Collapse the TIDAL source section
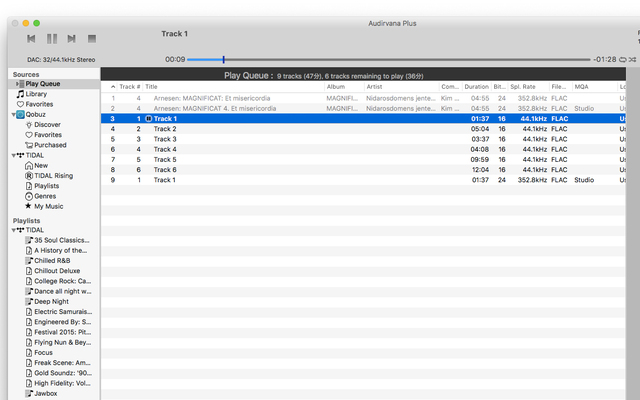640x400 pixels. (x=9, y=156)
